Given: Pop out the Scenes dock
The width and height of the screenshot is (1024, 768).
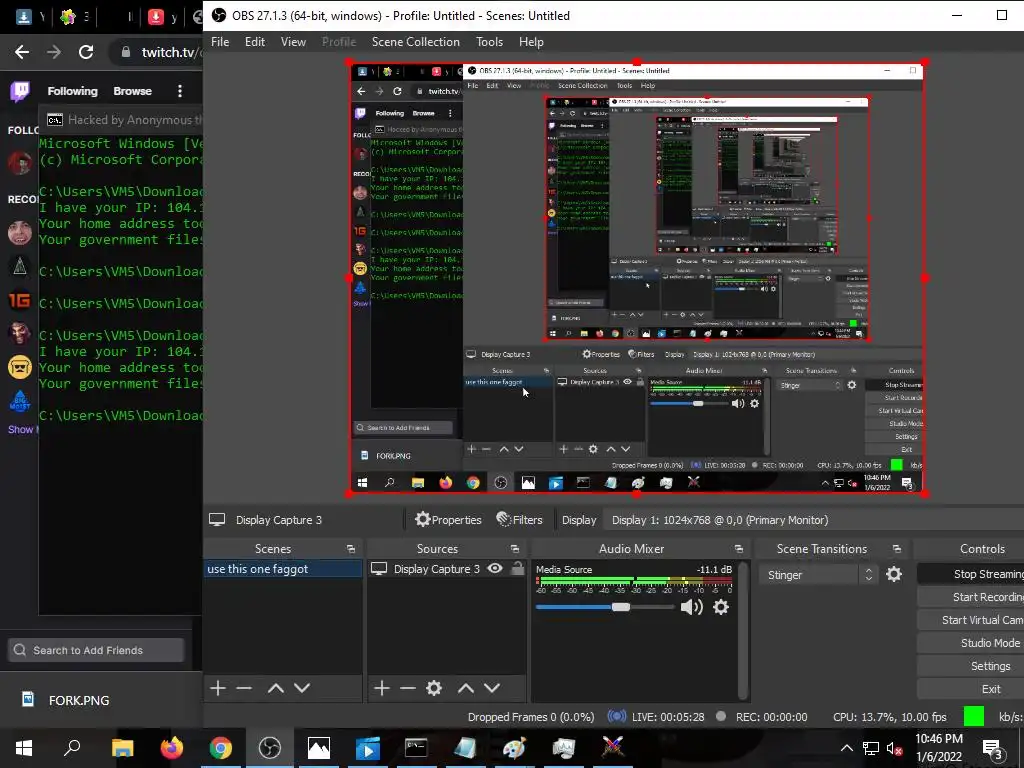Looking at the screenshot, I should pyautogui.click(x=351, y=549).
